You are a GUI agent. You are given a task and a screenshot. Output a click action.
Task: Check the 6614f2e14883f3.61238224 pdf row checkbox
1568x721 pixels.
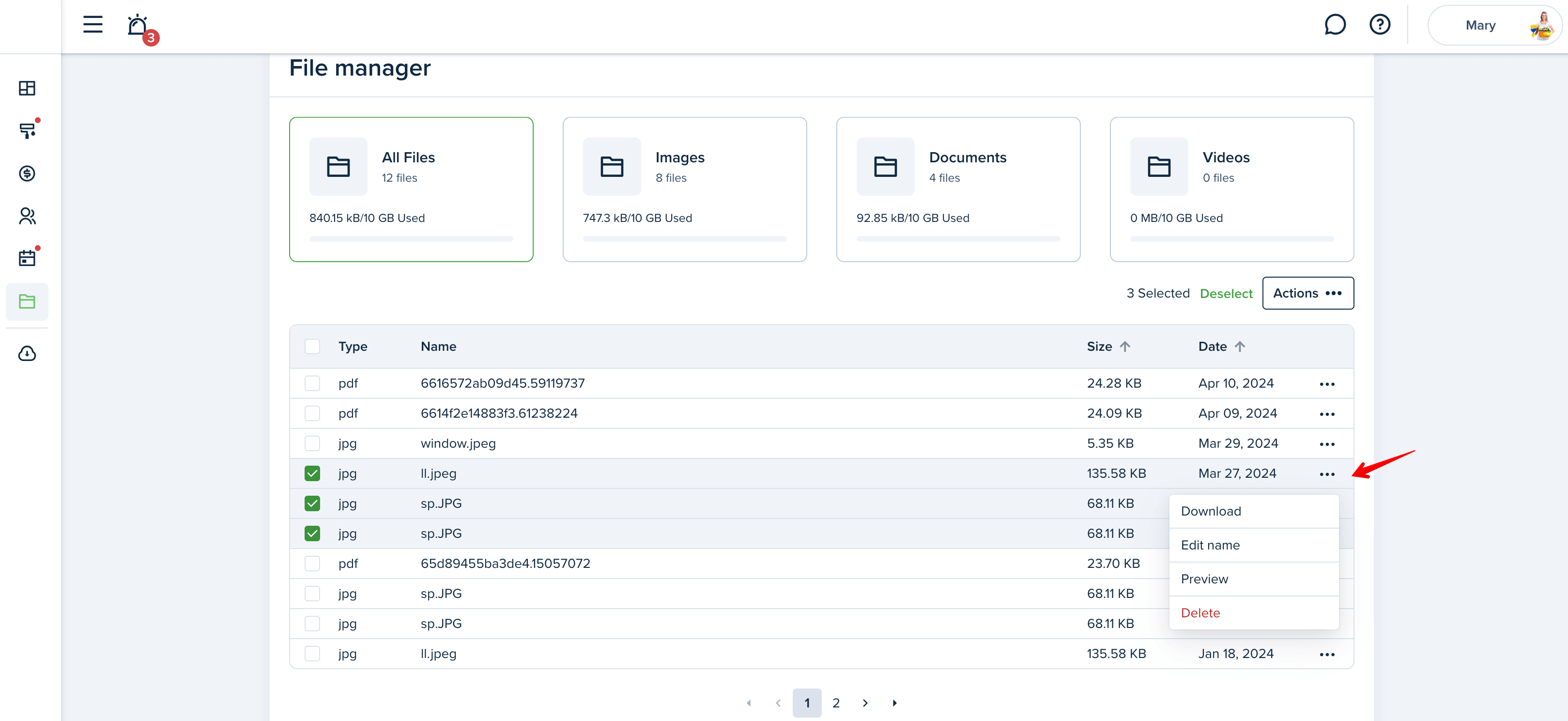click(x=312, y=413)
